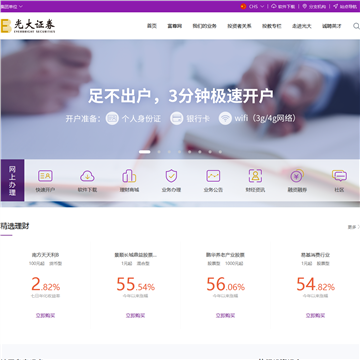
Task: Click the 3分钟极速开户 banner
Action: point(181,96)
